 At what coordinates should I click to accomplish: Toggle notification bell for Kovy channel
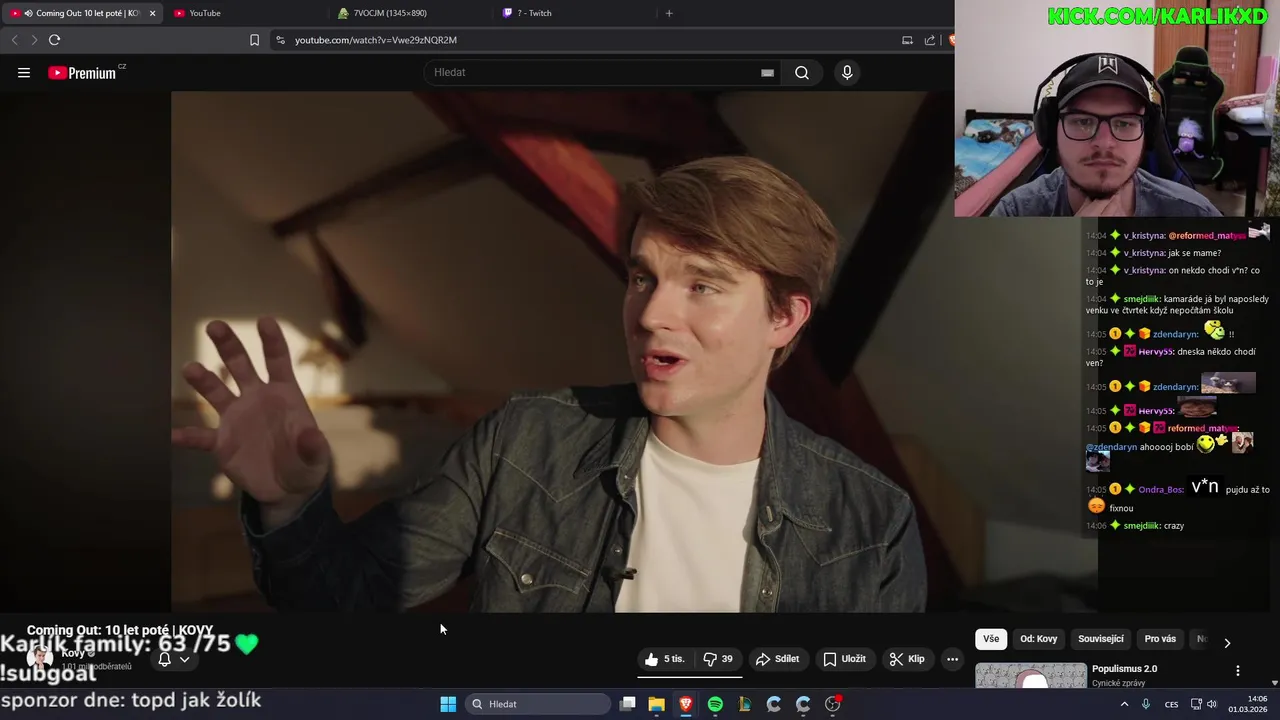(165, 659)
